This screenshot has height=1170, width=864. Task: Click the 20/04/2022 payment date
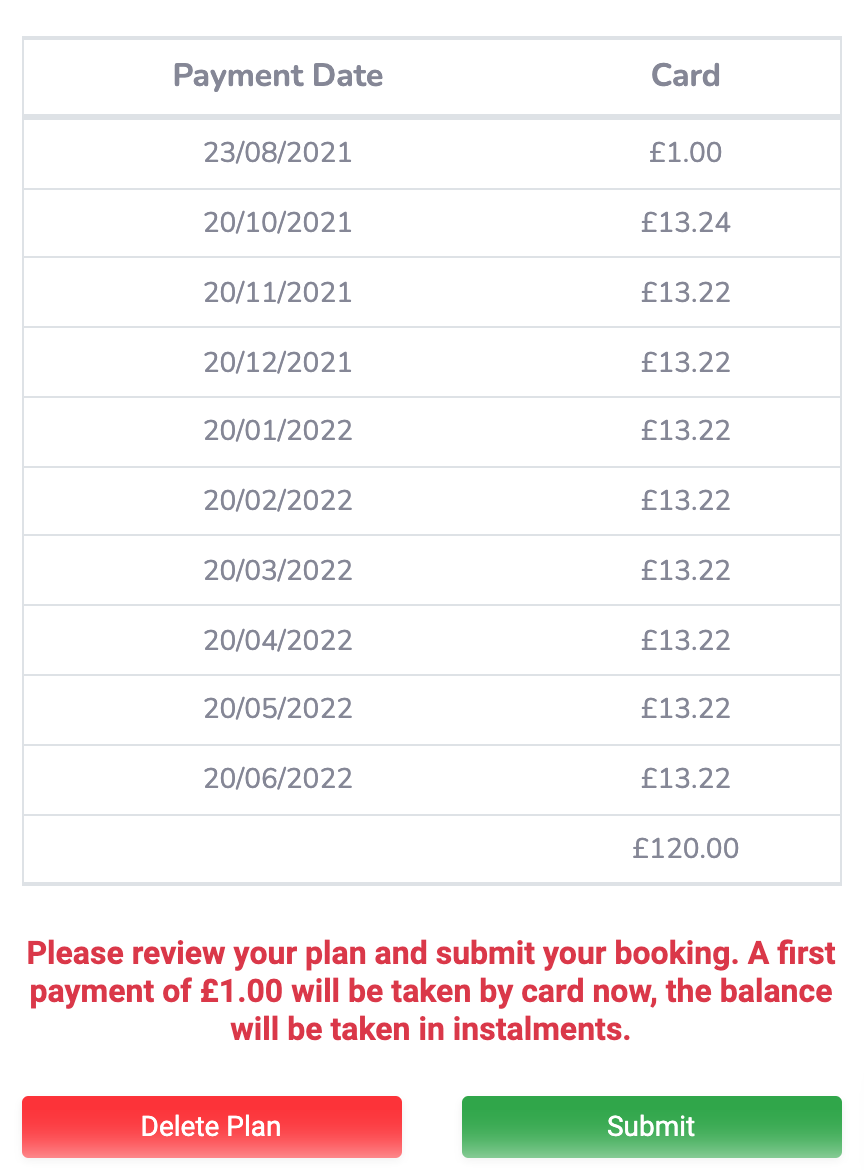click(x=278, y=640)
